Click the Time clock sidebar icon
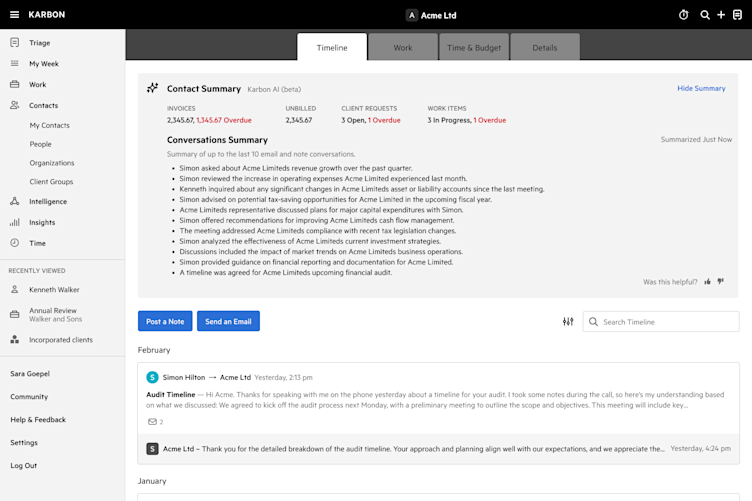752x501 pixels. [15, 243]
